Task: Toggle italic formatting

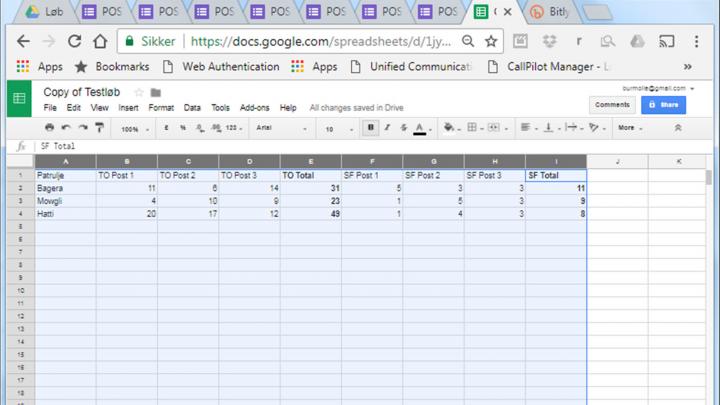Action: tap(387, 128)
